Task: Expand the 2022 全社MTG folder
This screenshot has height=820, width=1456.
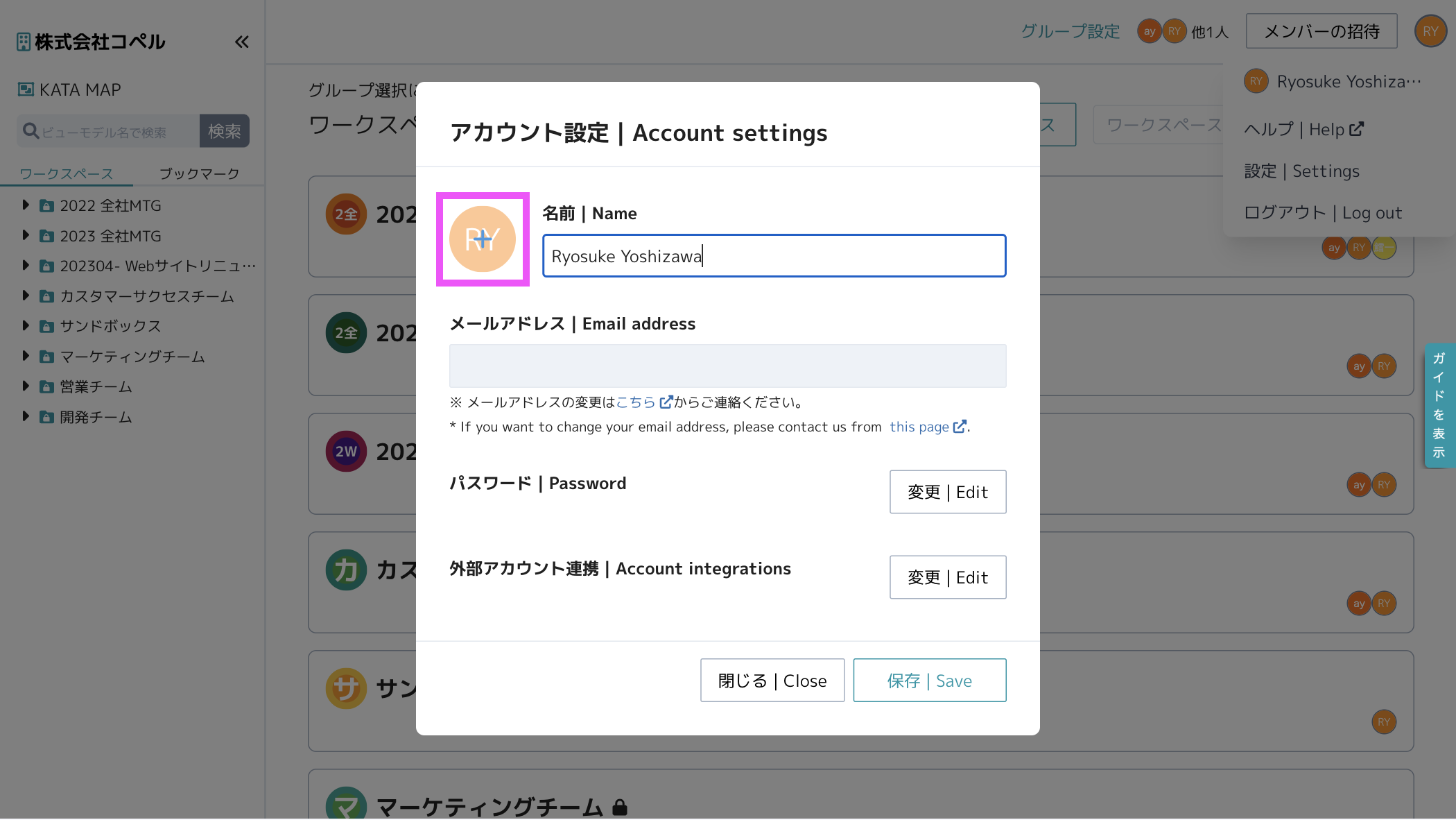Action: click(26, 205)
